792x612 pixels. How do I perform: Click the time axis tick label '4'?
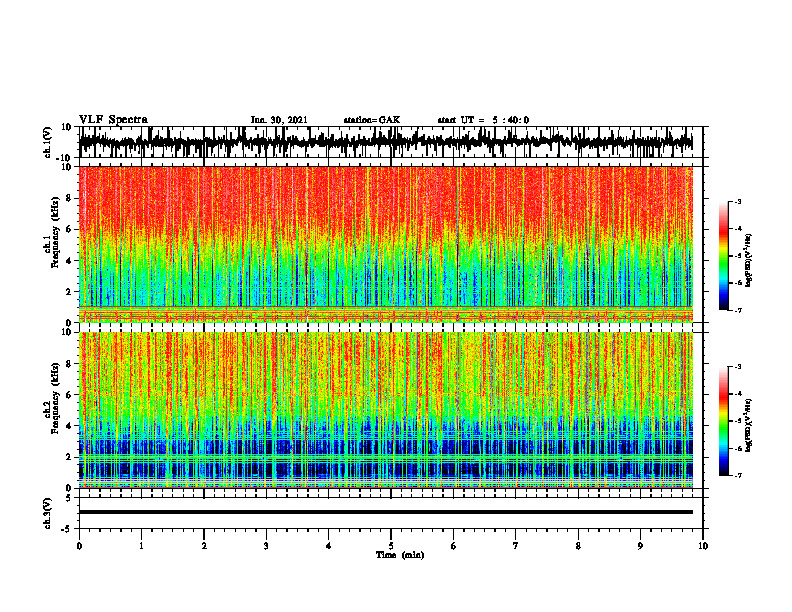tap(328, 546)
